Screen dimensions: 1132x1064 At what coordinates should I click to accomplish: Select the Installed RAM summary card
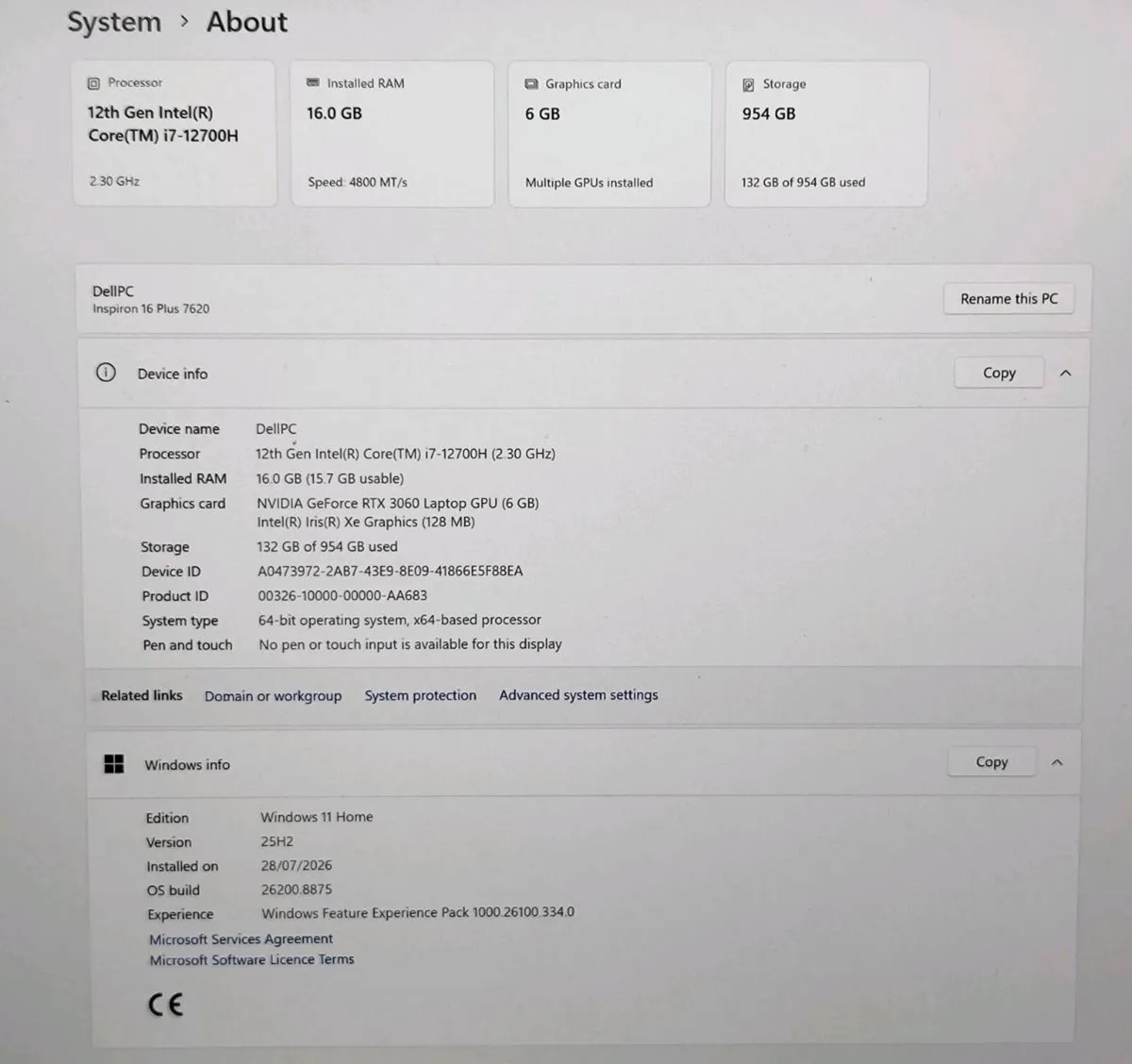391,134
